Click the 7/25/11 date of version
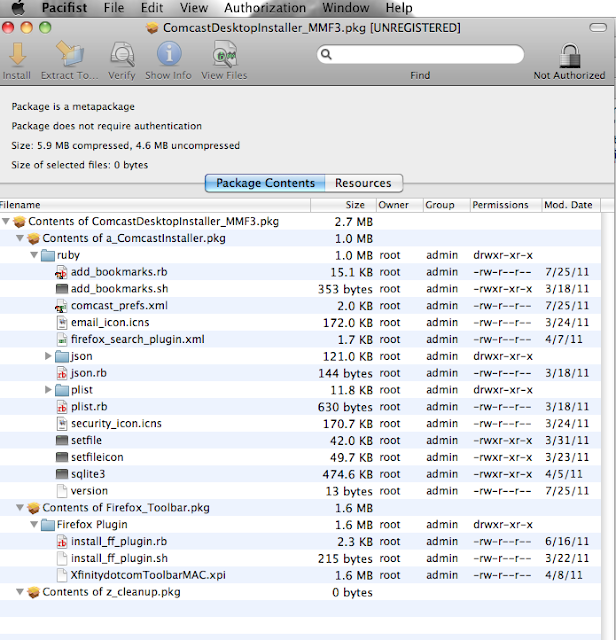The width and height of the screenshot is (616, 640). coord(567,491)
